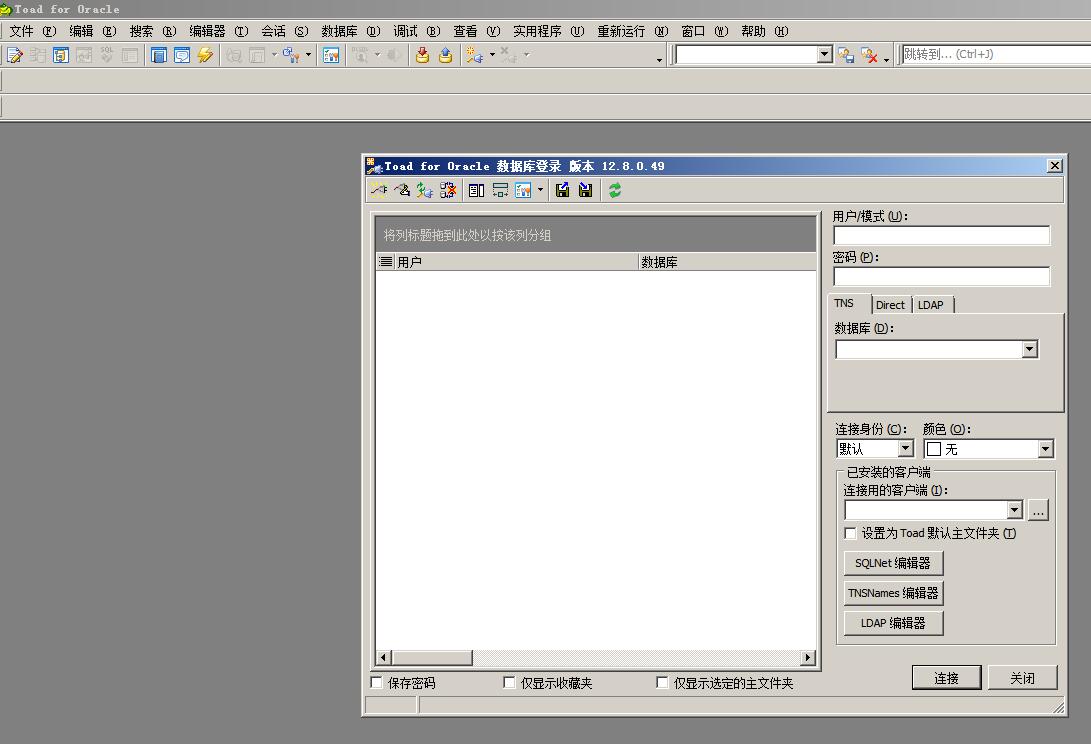This screenshot has width=1091, height=744.
Task: Open the 帮助 menu
Action: coord(765,31)
